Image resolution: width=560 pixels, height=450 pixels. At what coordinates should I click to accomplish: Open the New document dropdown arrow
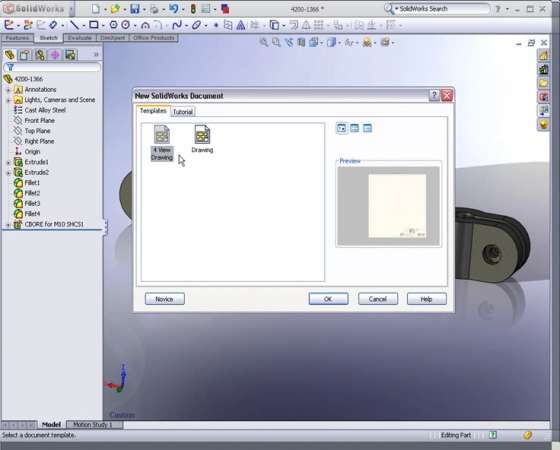click(x=105, y=9)
